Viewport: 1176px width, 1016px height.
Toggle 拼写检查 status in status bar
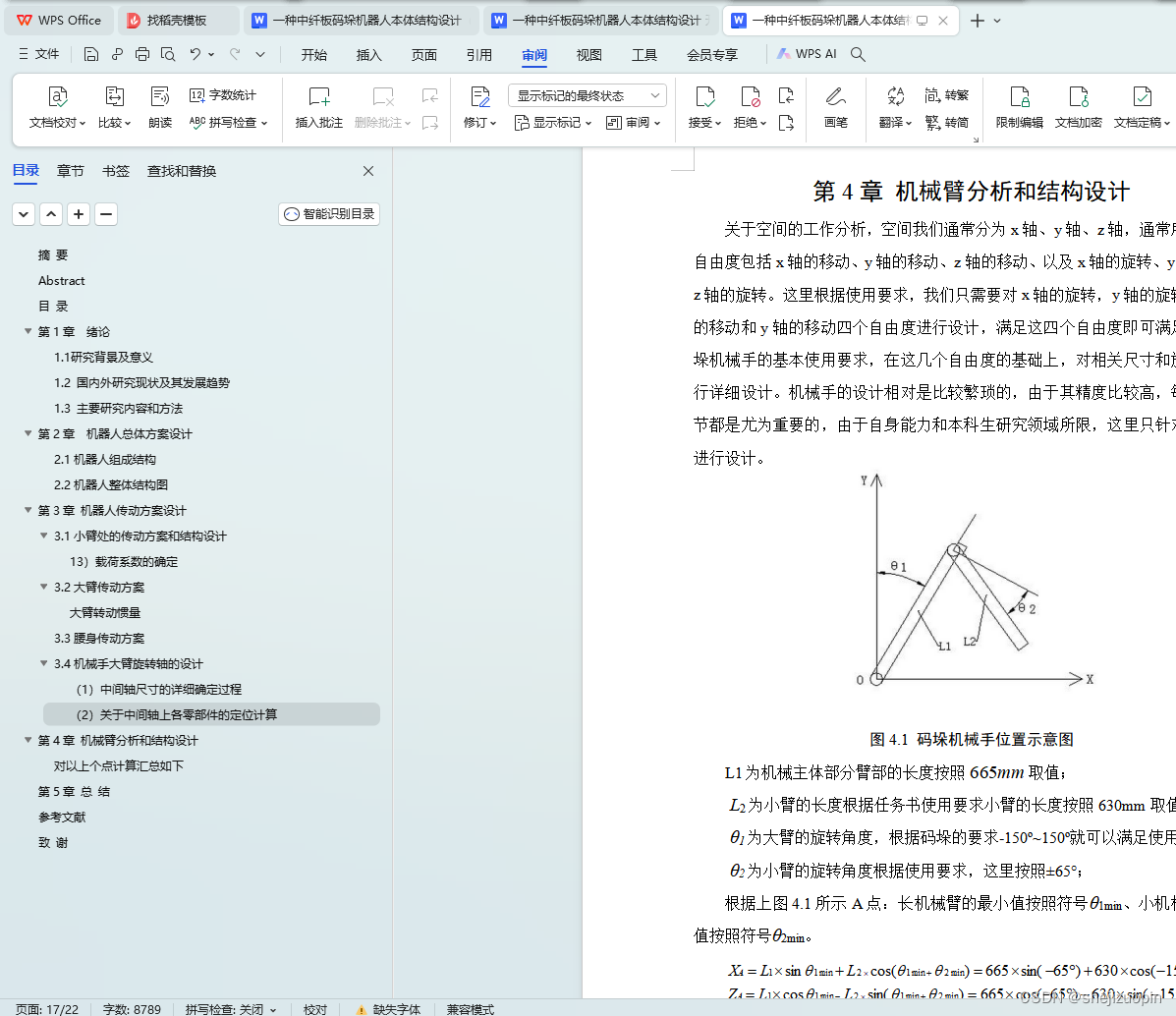230,1009
